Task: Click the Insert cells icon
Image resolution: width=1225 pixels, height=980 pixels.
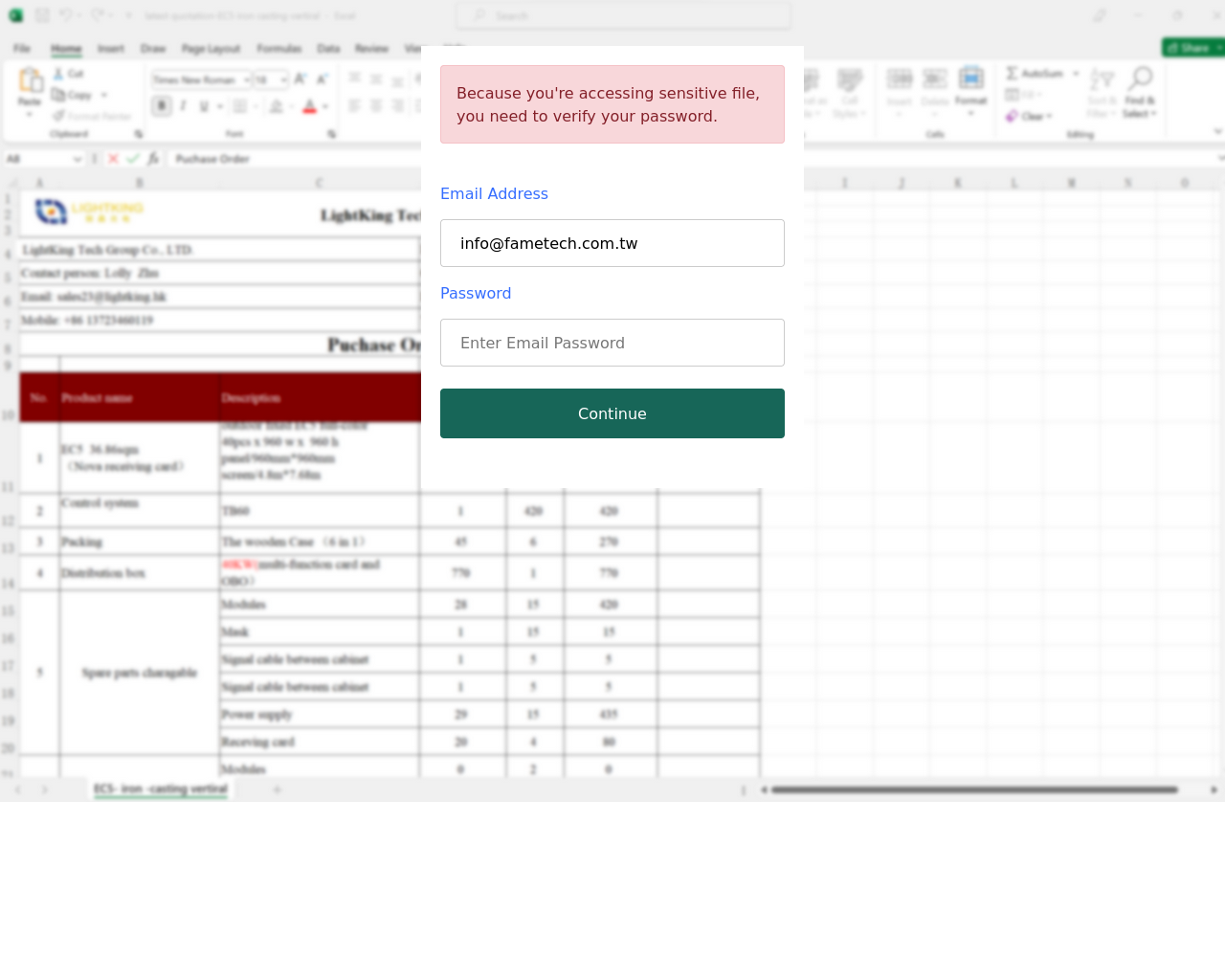Action: click(900, 79)
